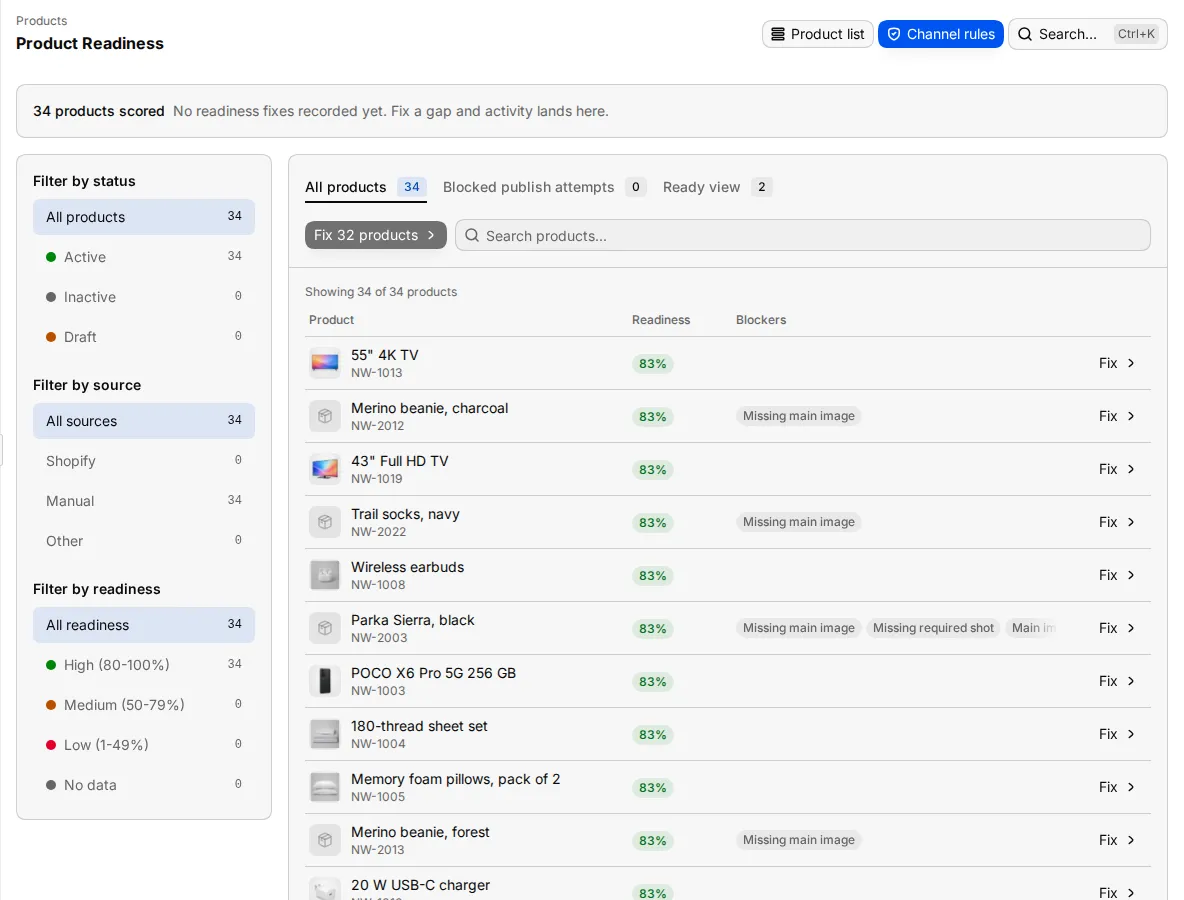Click 83% readiness badge for Wireless earbuds

pos(652,575)
